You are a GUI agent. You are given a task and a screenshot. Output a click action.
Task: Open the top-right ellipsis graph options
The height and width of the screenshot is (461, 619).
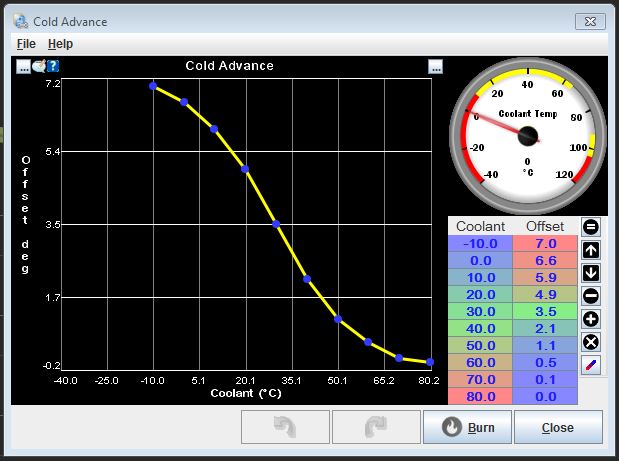pyautogui.click(x=435, y=67)
